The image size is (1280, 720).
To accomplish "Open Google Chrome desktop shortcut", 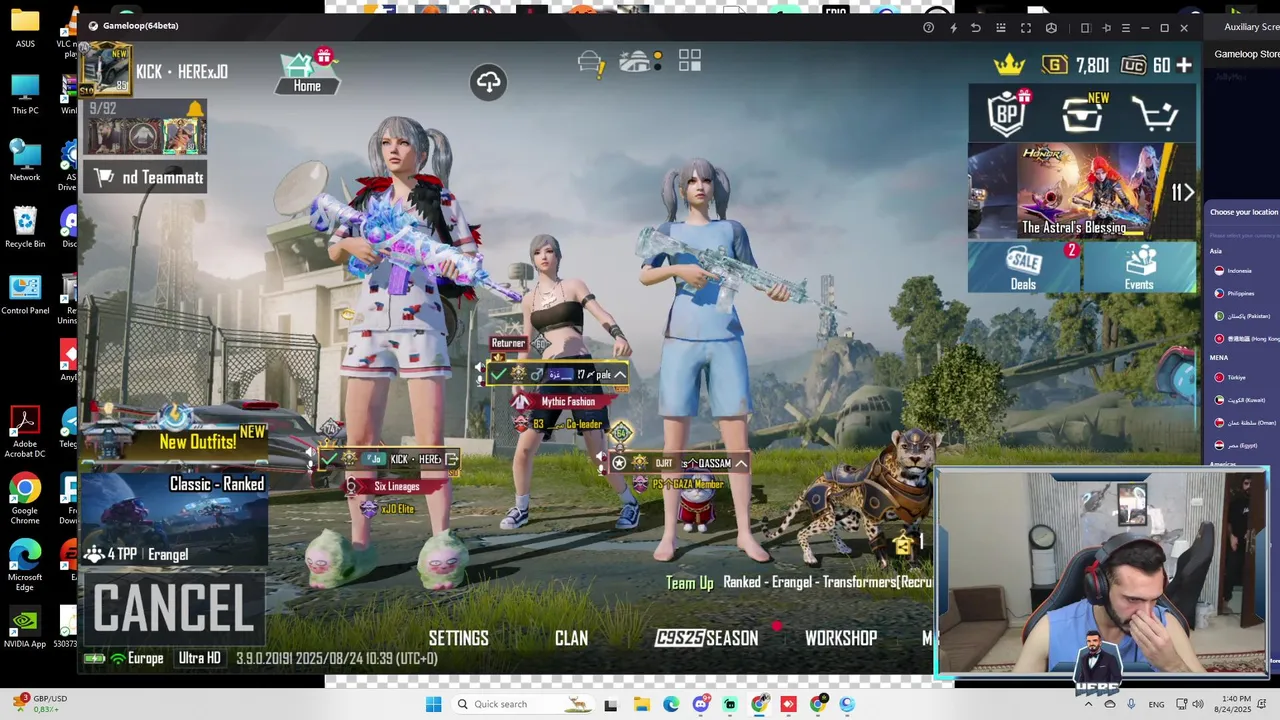I will [25, 498].
